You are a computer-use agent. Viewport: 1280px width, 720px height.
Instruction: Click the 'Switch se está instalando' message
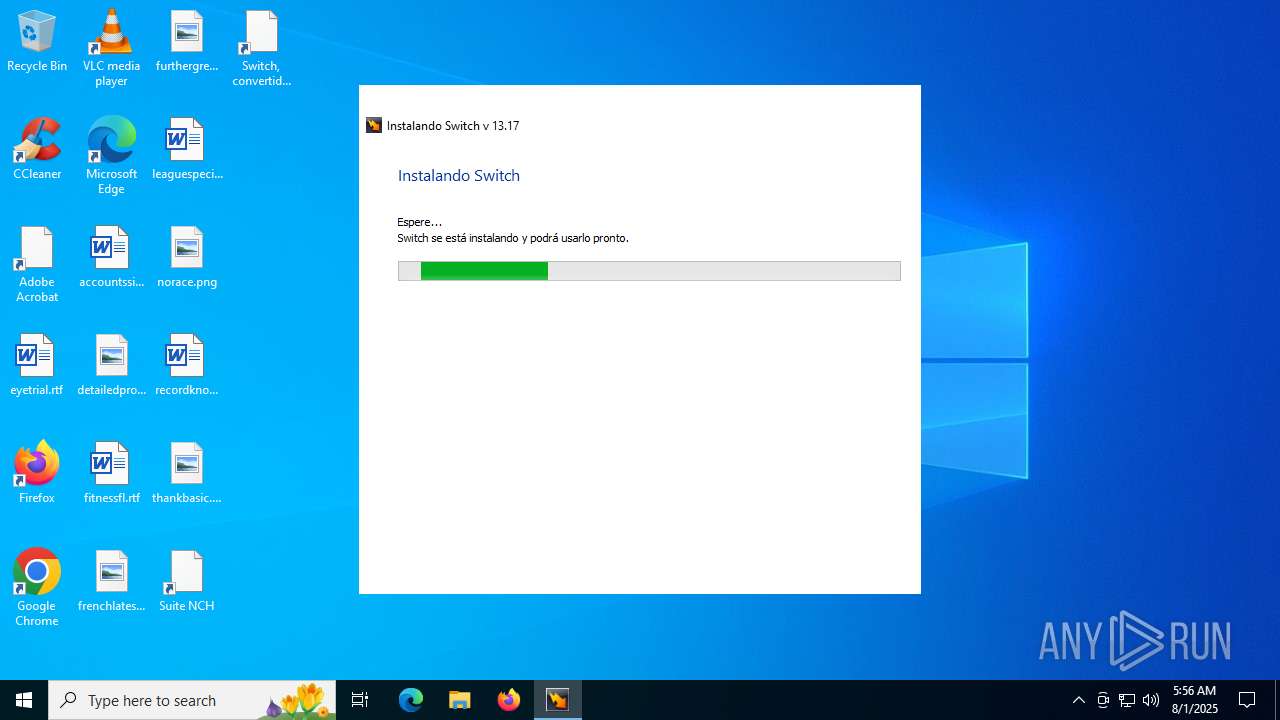(513, 238)
